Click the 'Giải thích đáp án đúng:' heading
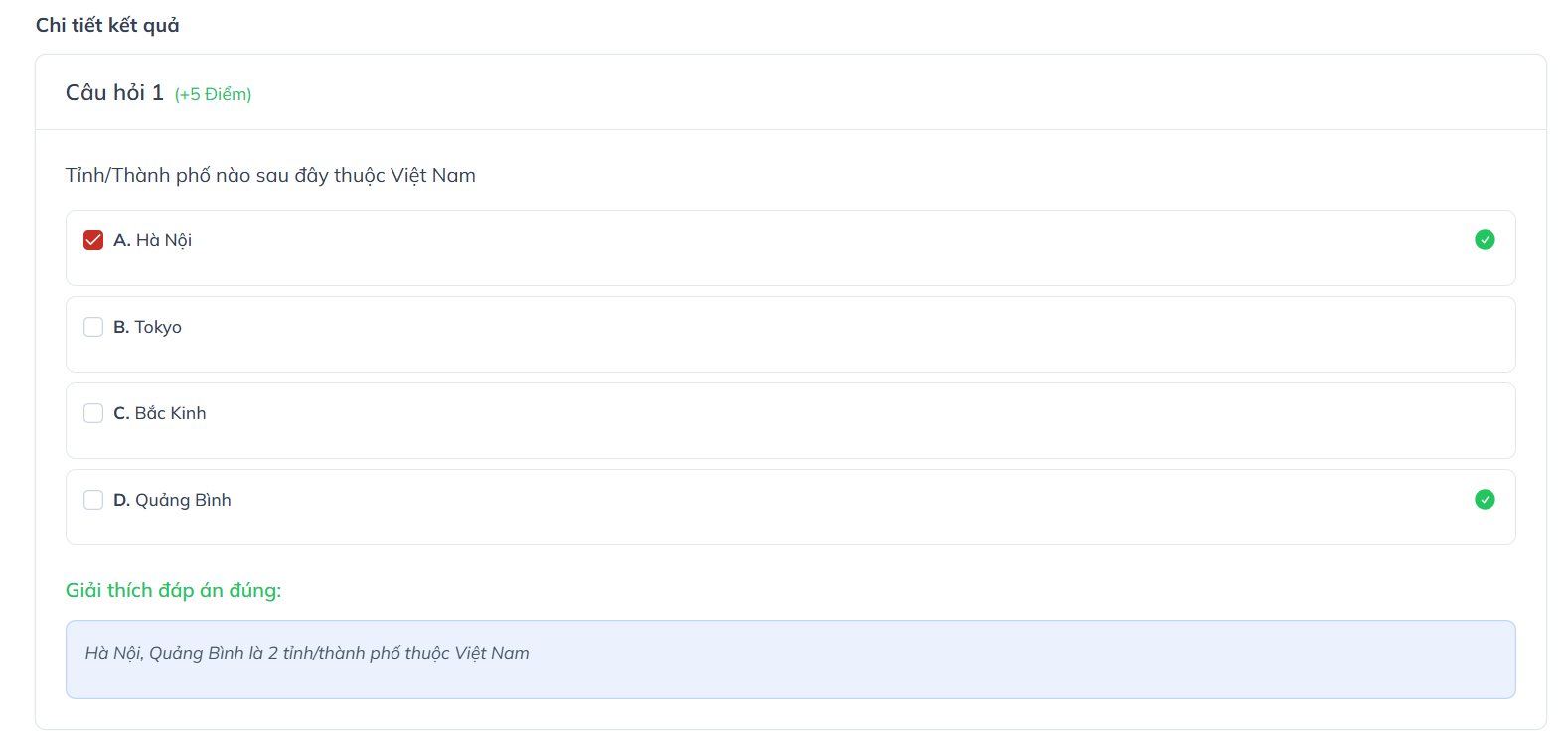 click(174, 590)
